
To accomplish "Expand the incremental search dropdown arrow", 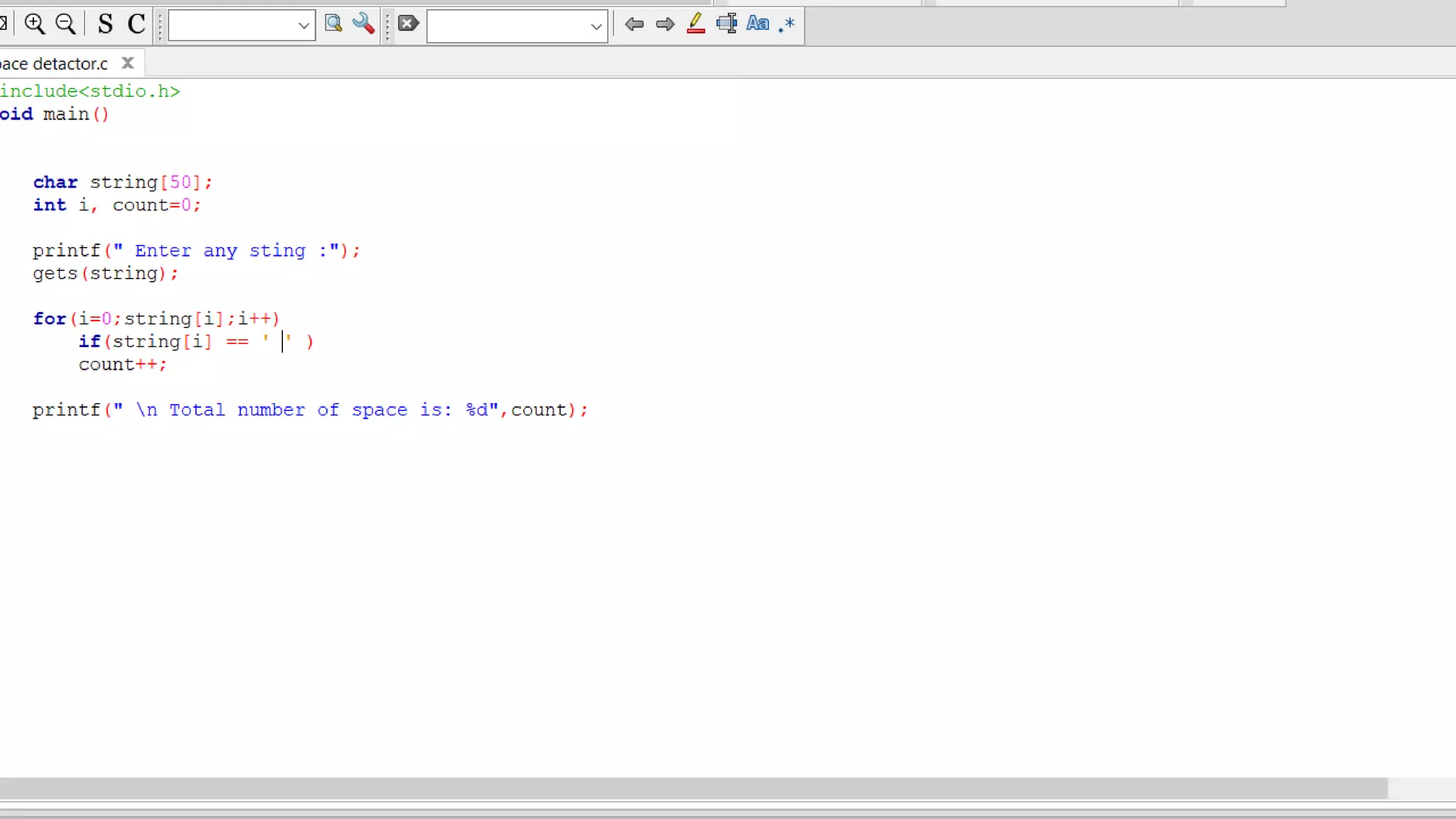I will (596, 27).
